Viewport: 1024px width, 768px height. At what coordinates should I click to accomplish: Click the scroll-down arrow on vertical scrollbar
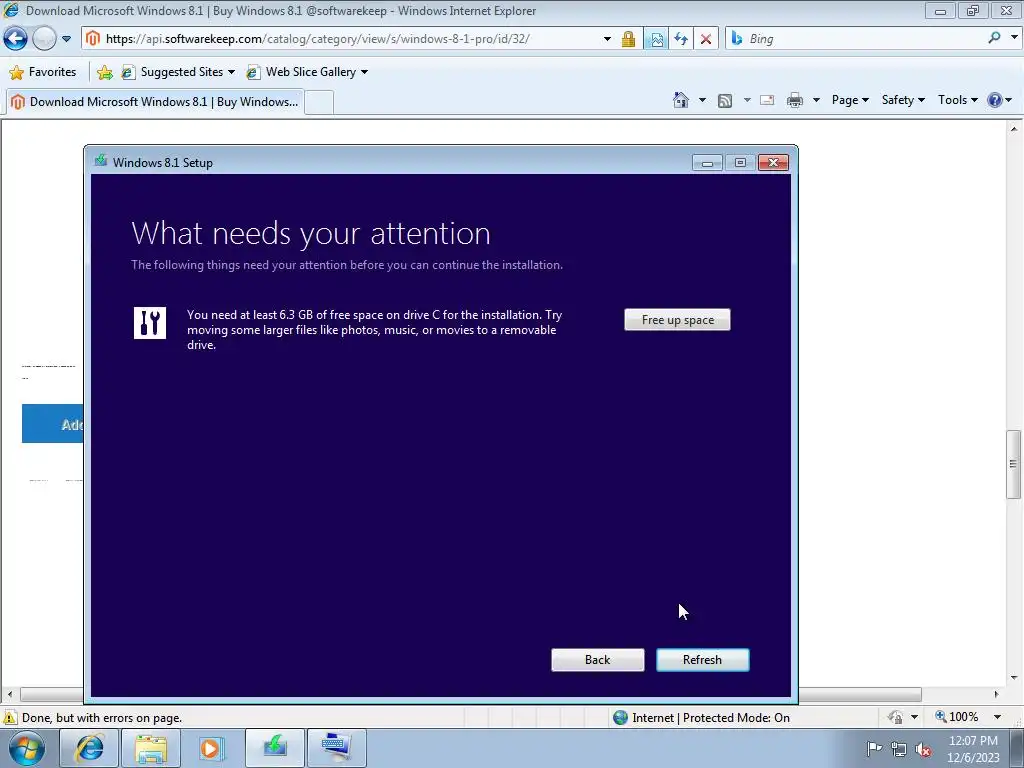1014,678
